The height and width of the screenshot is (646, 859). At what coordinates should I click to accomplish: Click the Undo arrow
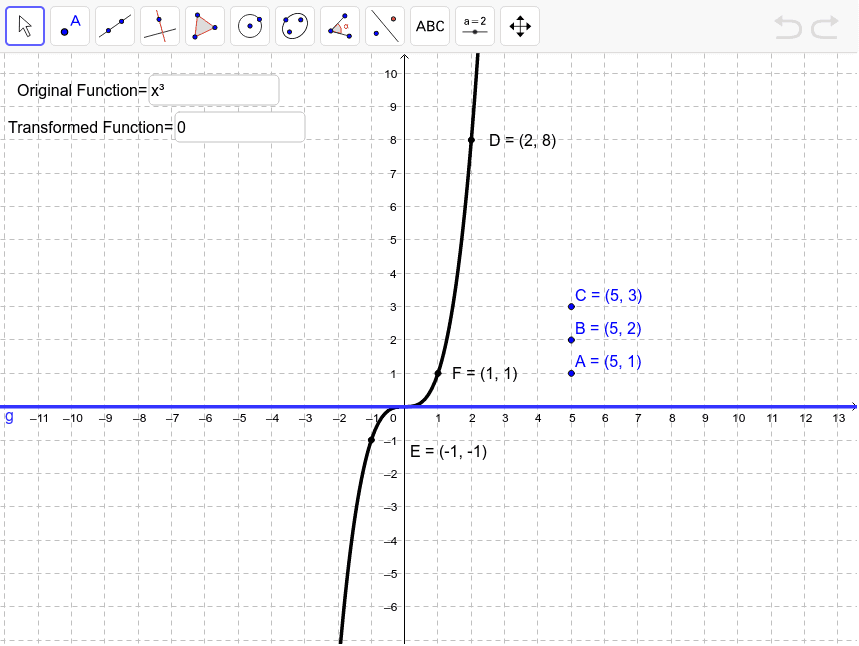point(788,27)
